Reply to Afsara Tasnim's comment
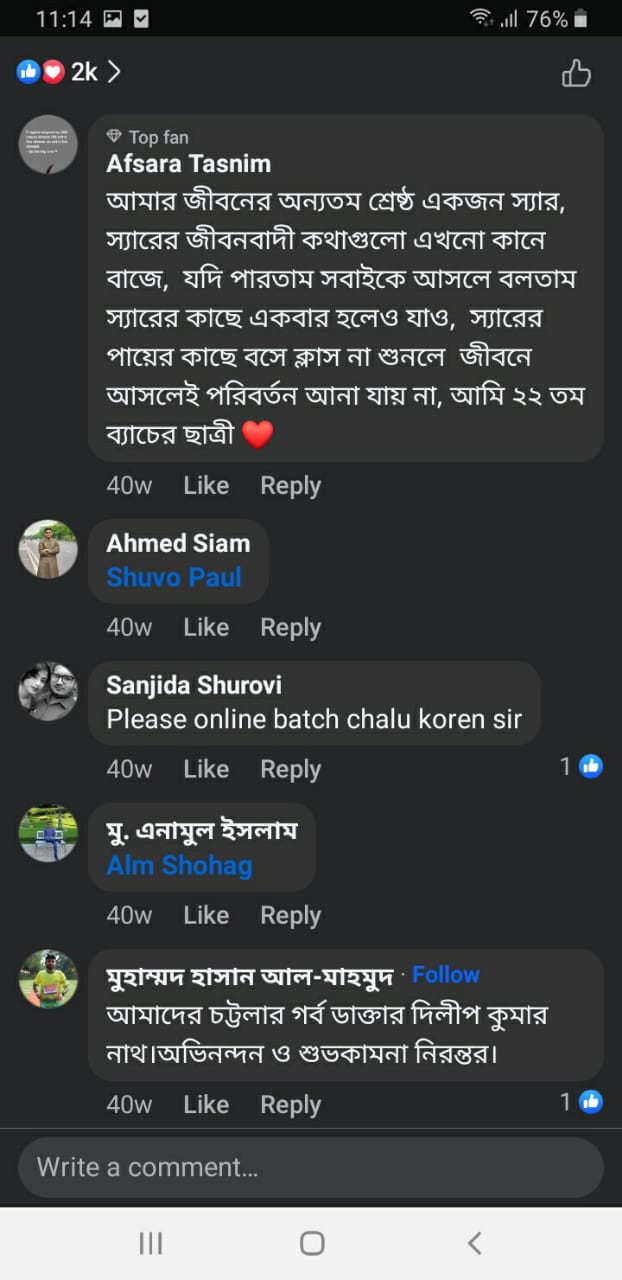This screenshot has width=622, height=1280. (290, 486)
